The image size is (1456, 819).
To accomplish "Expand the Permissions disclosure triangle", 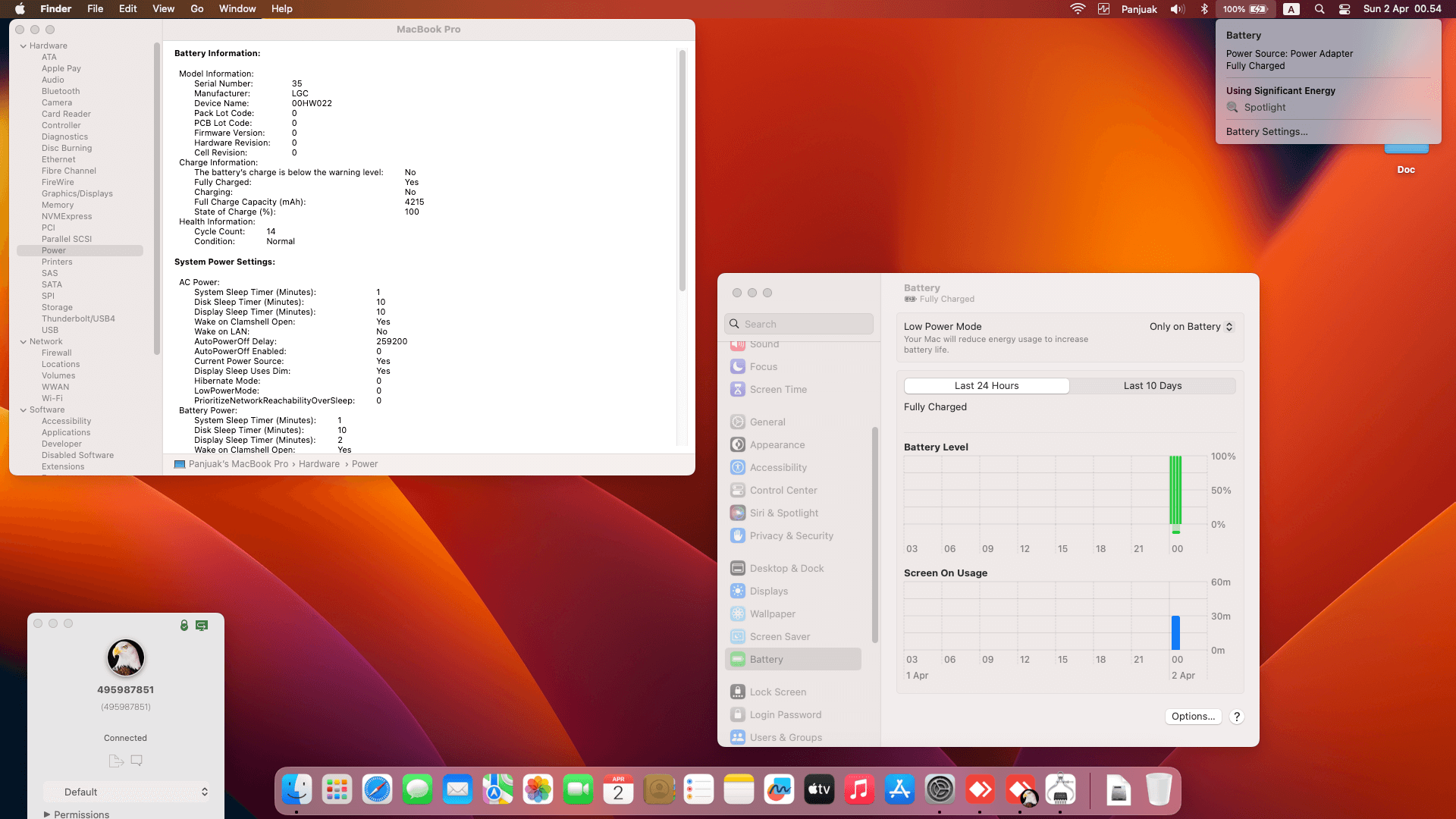I will coord(47,814).
